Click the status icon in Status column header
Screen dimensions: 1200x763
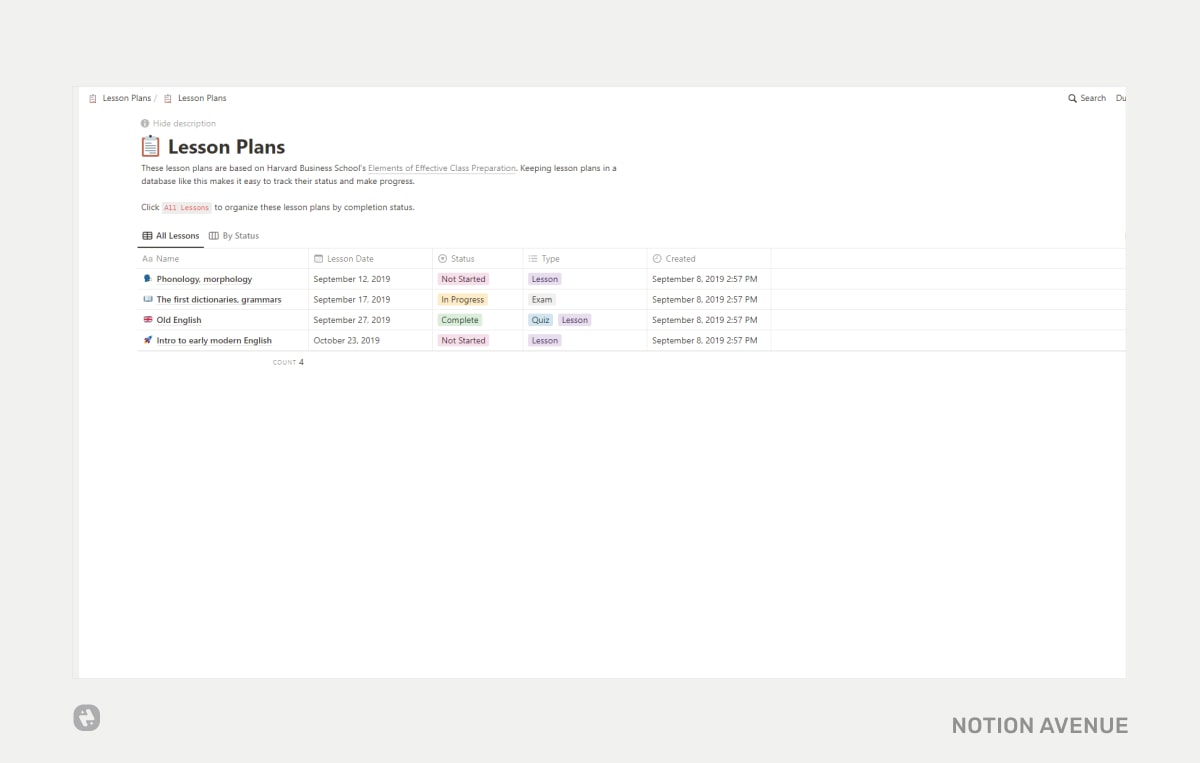click(443, 259)
